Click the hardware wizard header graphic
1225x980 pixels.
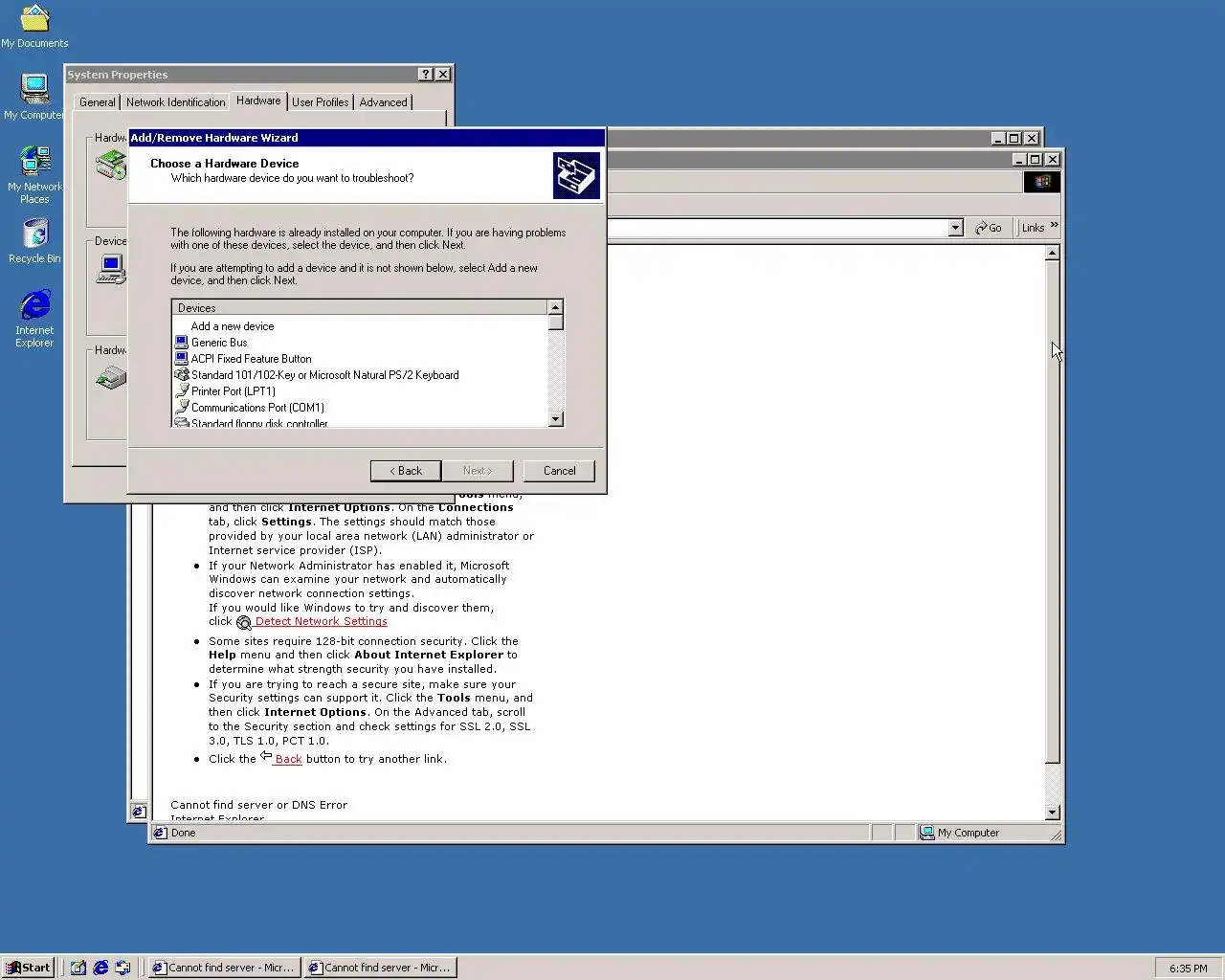point(576,175)
